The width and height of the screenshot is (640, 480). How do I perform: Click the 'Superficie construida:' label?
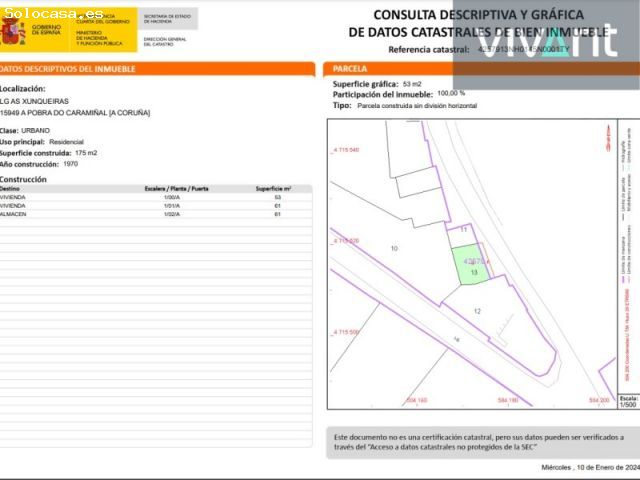coord(36,153)
